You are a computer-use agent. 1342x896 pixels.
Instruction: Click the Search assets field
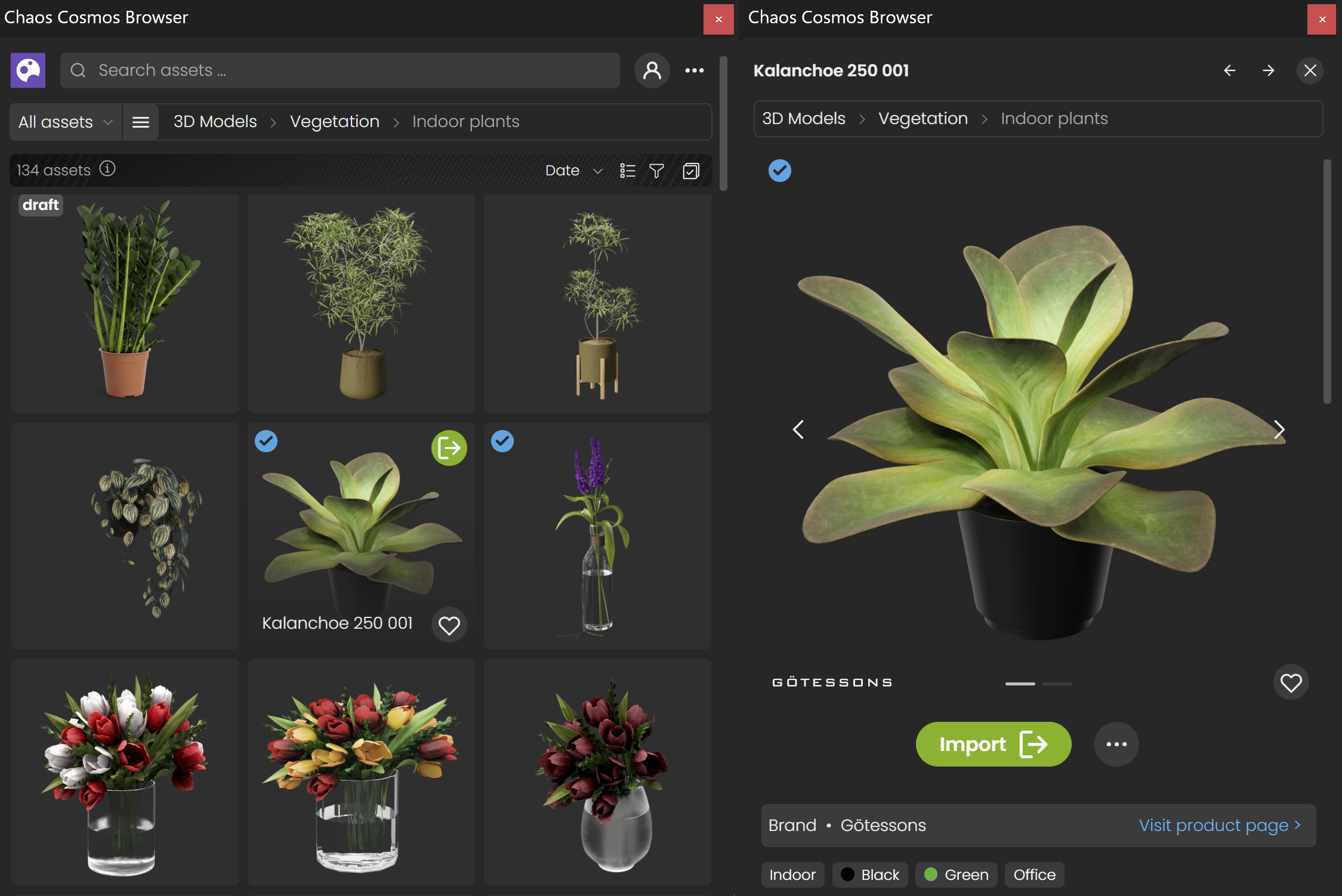tap(340, 70)
